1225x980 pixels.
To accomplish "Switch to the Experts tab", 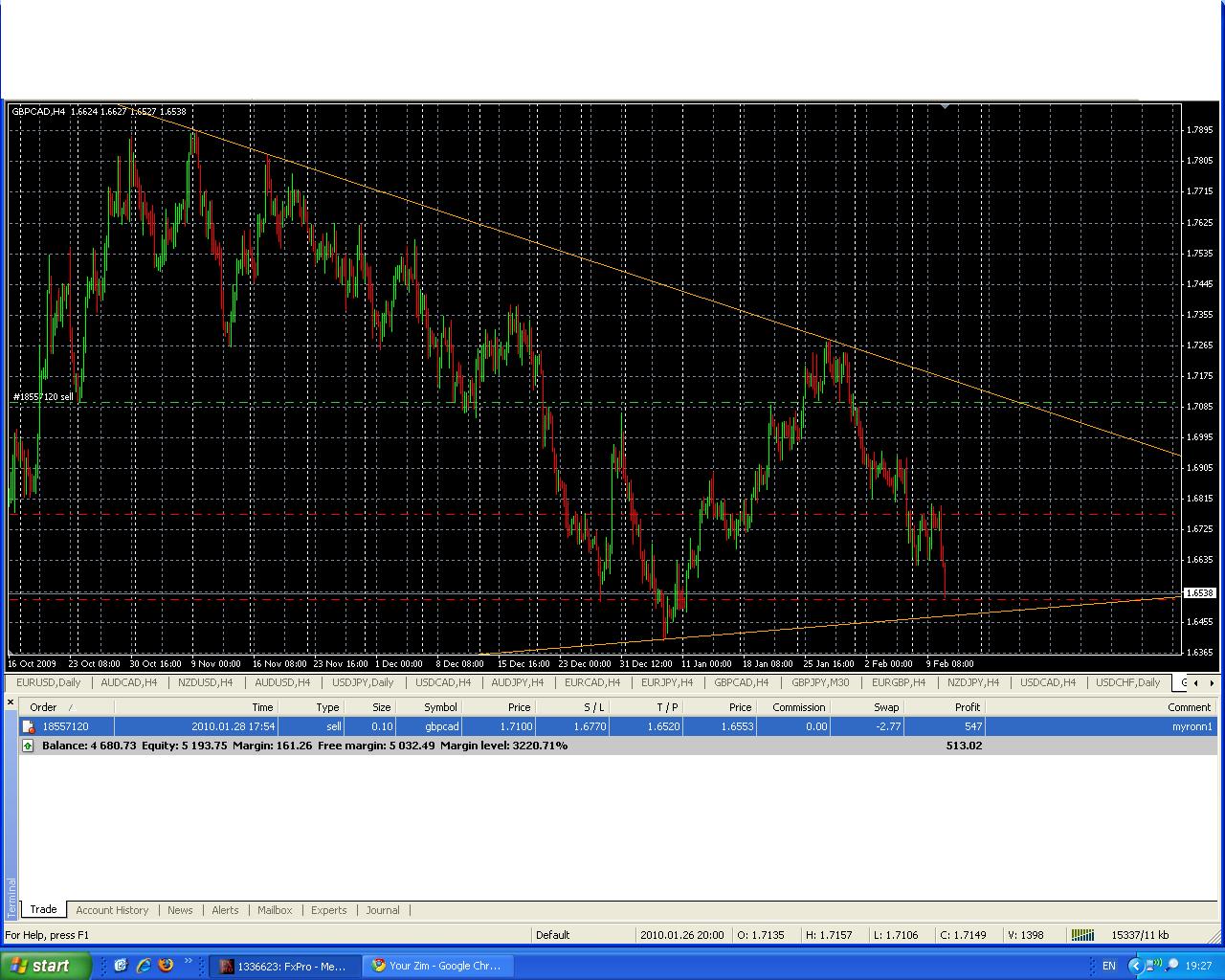I will (x=328, y=910).
